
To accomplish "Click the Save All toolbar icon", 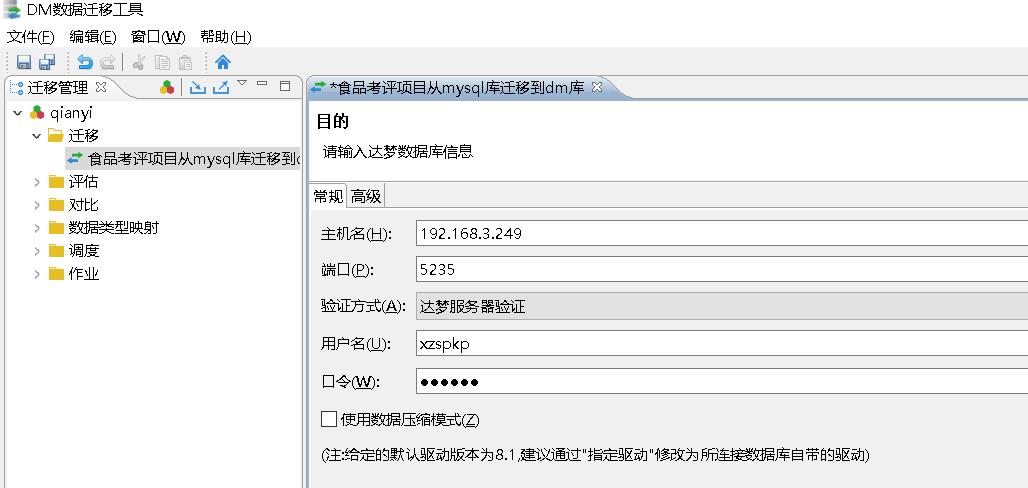I will pos(47,62).
